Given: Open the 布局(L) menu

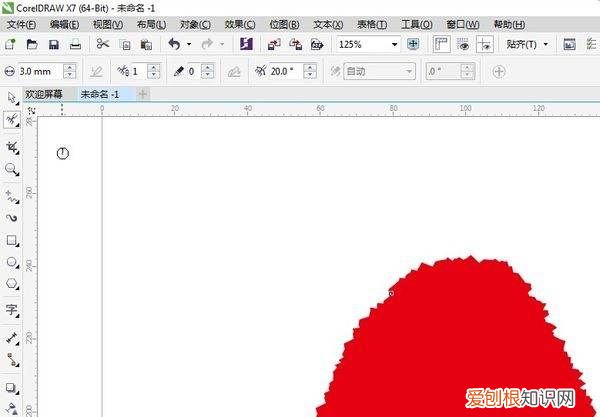Looking at the screenshot, I should click(x=152, y=24).
